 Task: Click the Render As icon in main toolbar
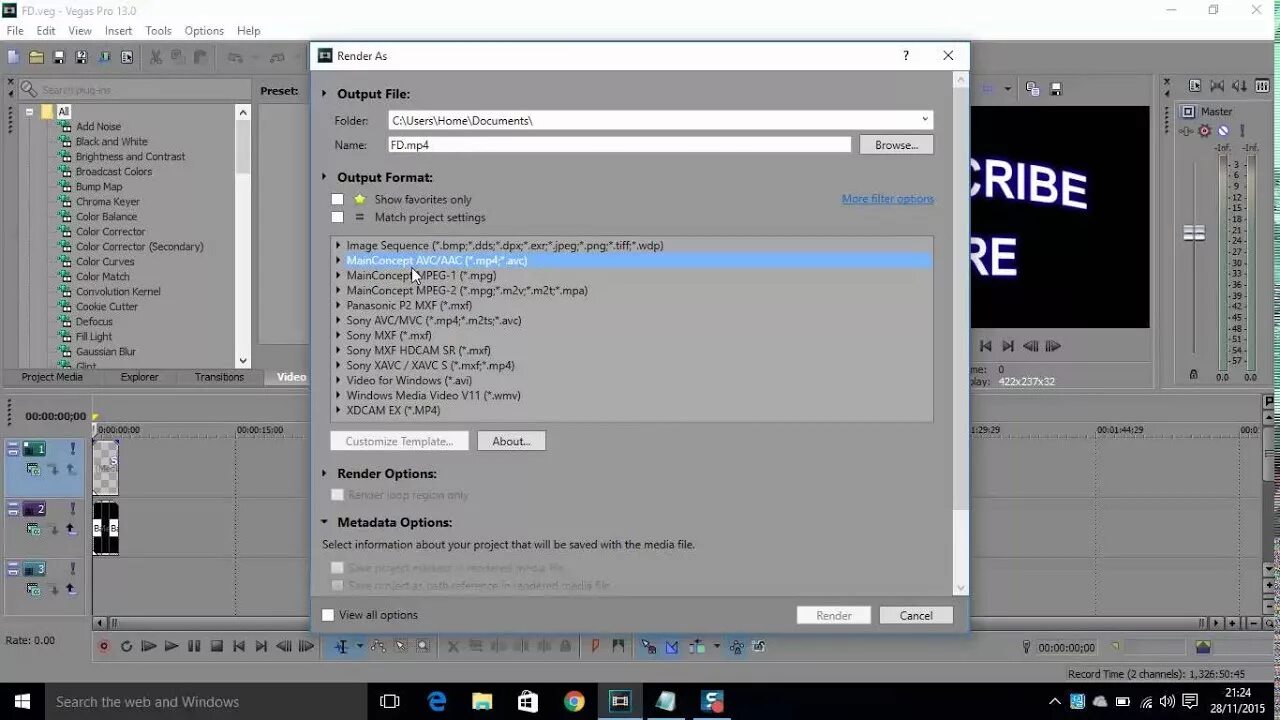[104, 58]
